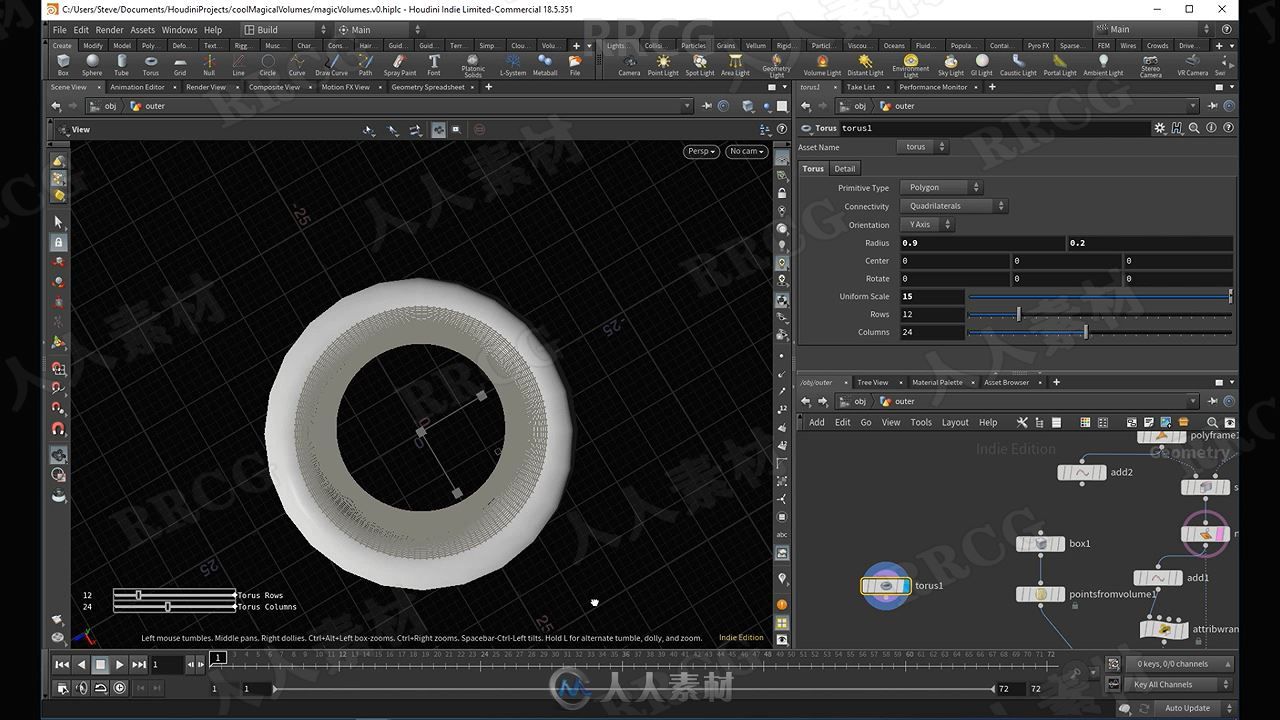The width and height of the screenshot is (1280, 720).
Task: Switch to the Geometry Spreadsheet tab
Action: 428,87
